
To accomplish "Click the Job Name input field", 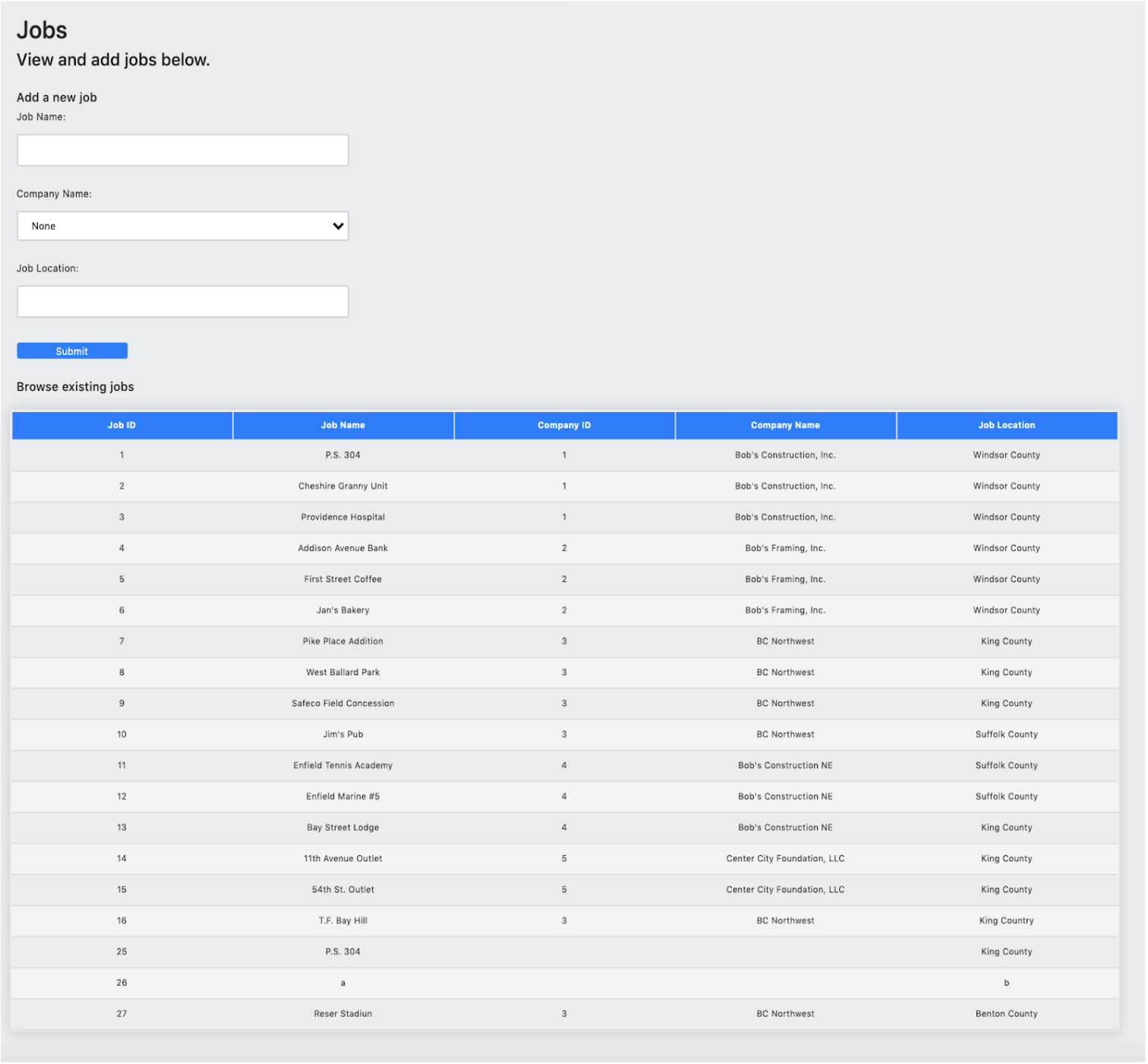I will (x=182, y=150).
